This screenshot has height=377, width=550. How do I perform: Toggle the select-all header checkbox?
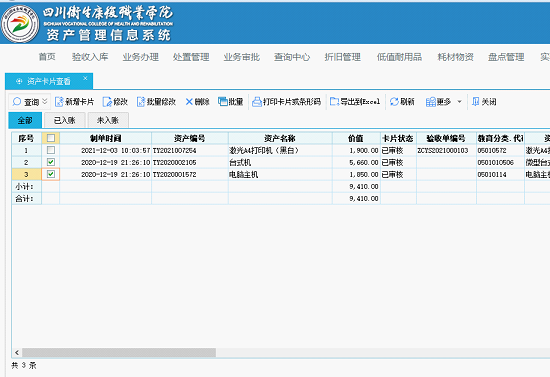51,138
